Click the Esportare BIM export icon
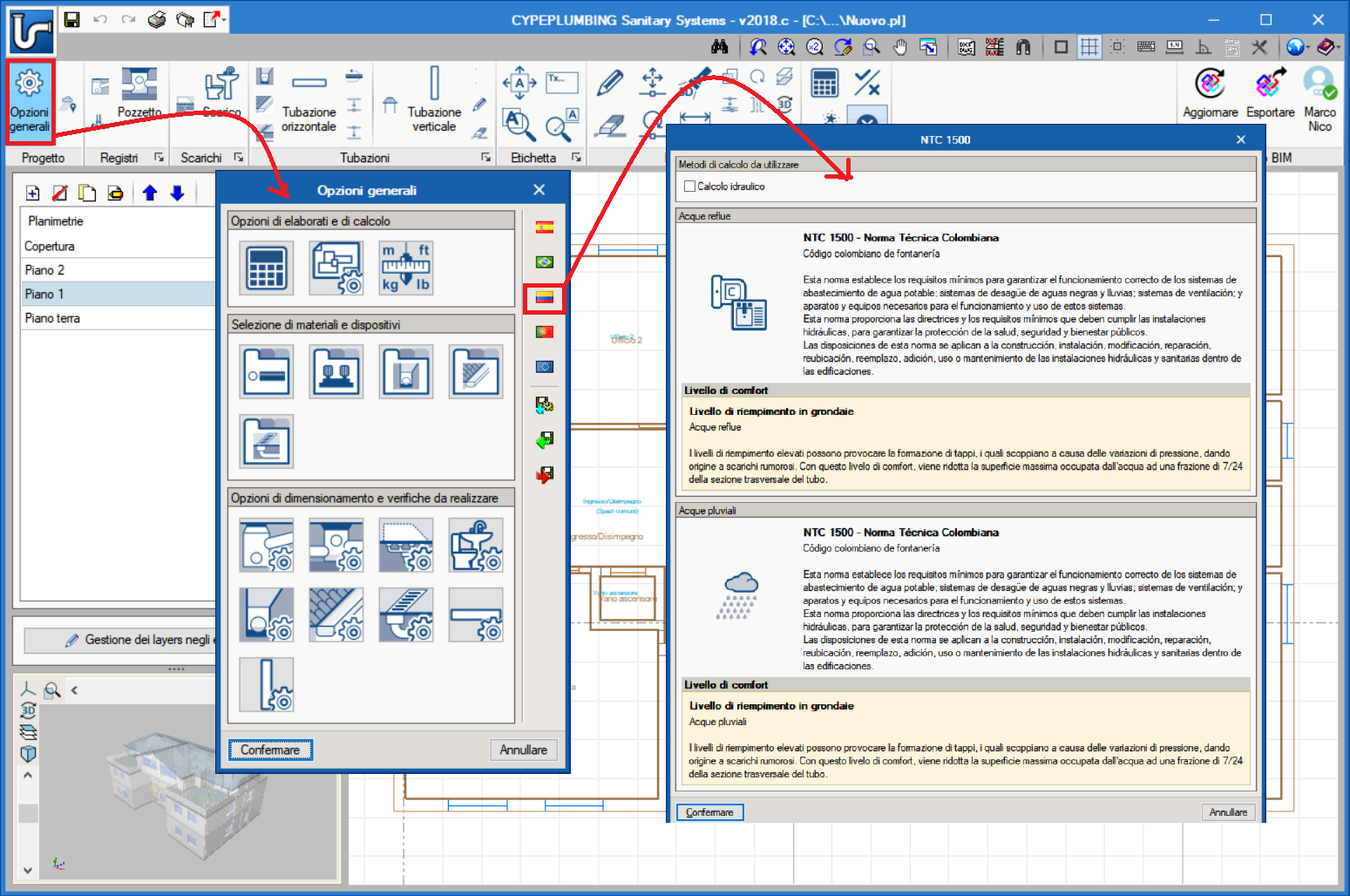Viewport: 1350px width, 896px height. click(1270, 93)
